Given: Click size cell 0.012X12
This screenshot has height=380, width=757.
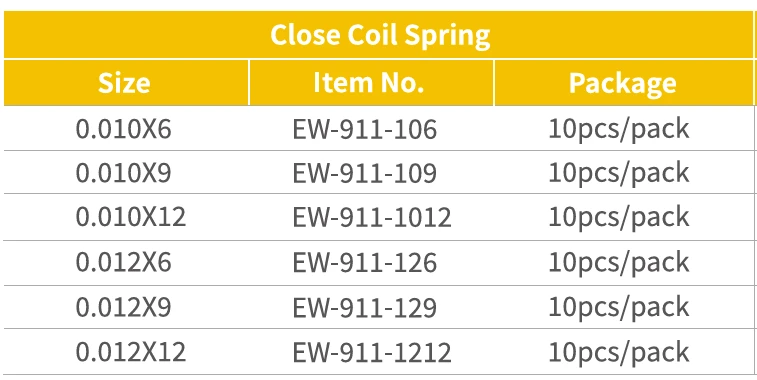Looking at the screenshot, I should tap(131, 352).
